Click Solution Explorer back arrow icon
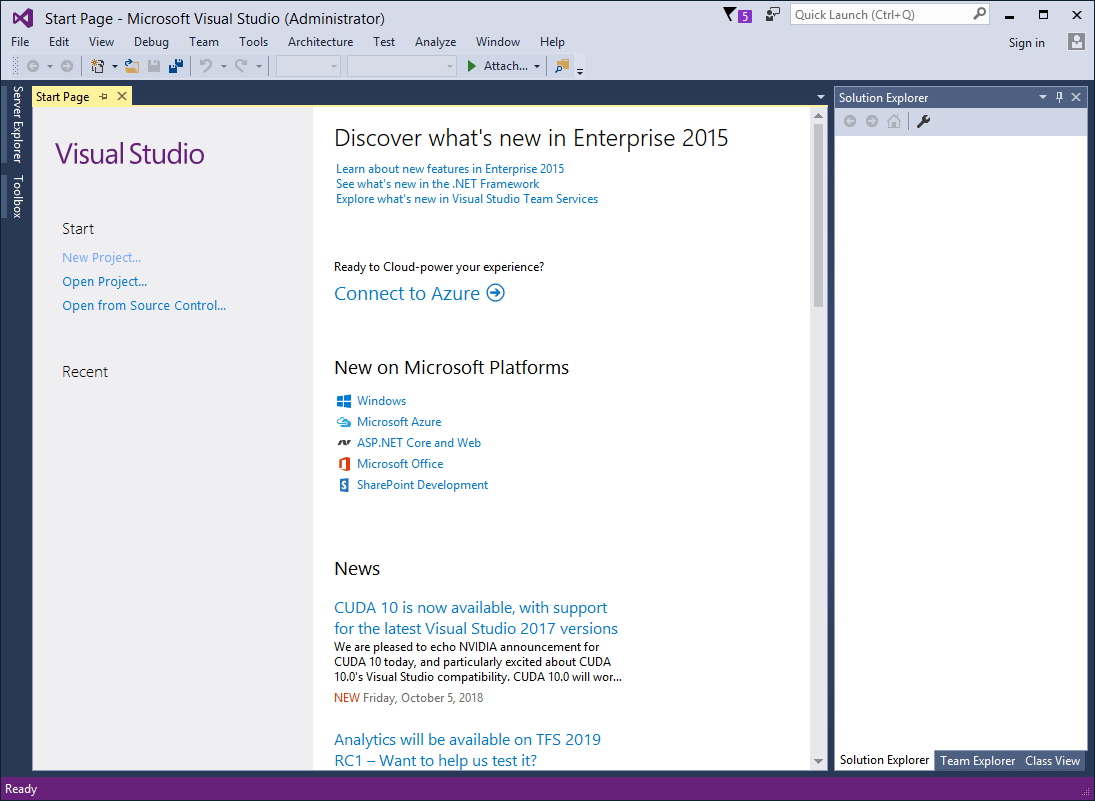 click(850, 122)
